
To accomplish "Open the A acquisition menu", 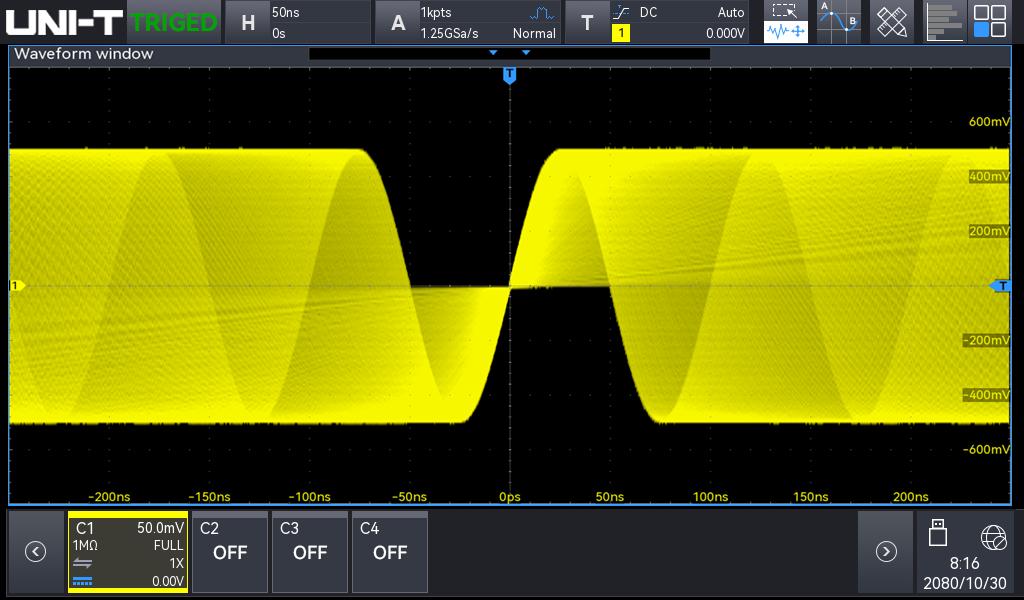I will pos(398,22).
